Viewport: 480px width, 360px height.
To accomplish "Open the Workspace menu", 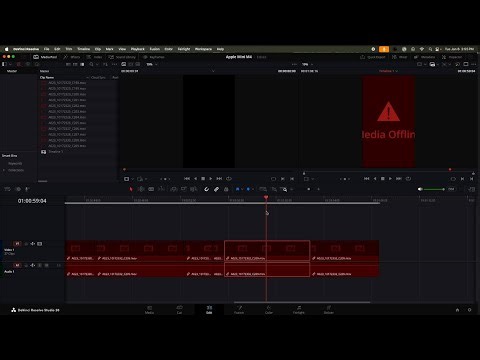I will click(x=203, y=49).
